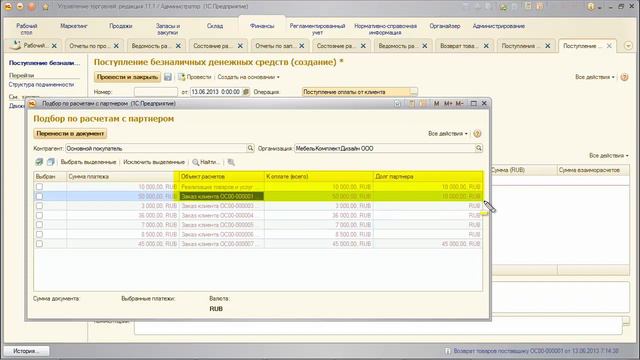Tick the checkbox for the 10 000,00 RUB row
Image resolution: width=640 pixels, height=360 pixels.
[x=39, y=187]
